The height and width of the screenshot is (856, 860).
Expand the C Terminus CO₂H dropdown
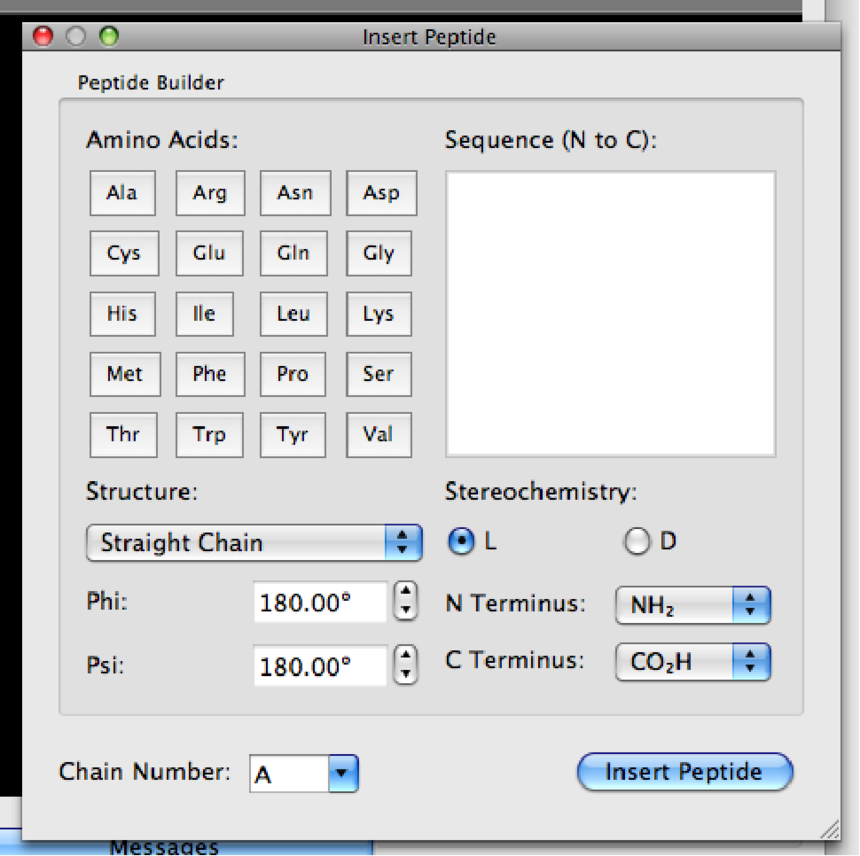[693, 661]
